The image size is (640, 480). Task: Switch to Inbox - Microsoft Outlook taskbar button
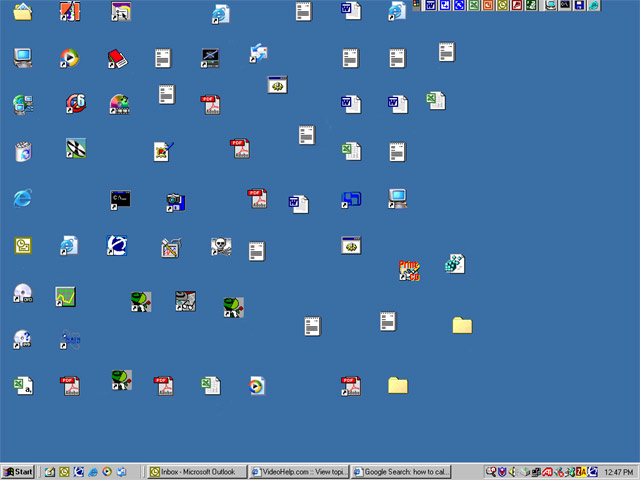[x=197, y=472]
